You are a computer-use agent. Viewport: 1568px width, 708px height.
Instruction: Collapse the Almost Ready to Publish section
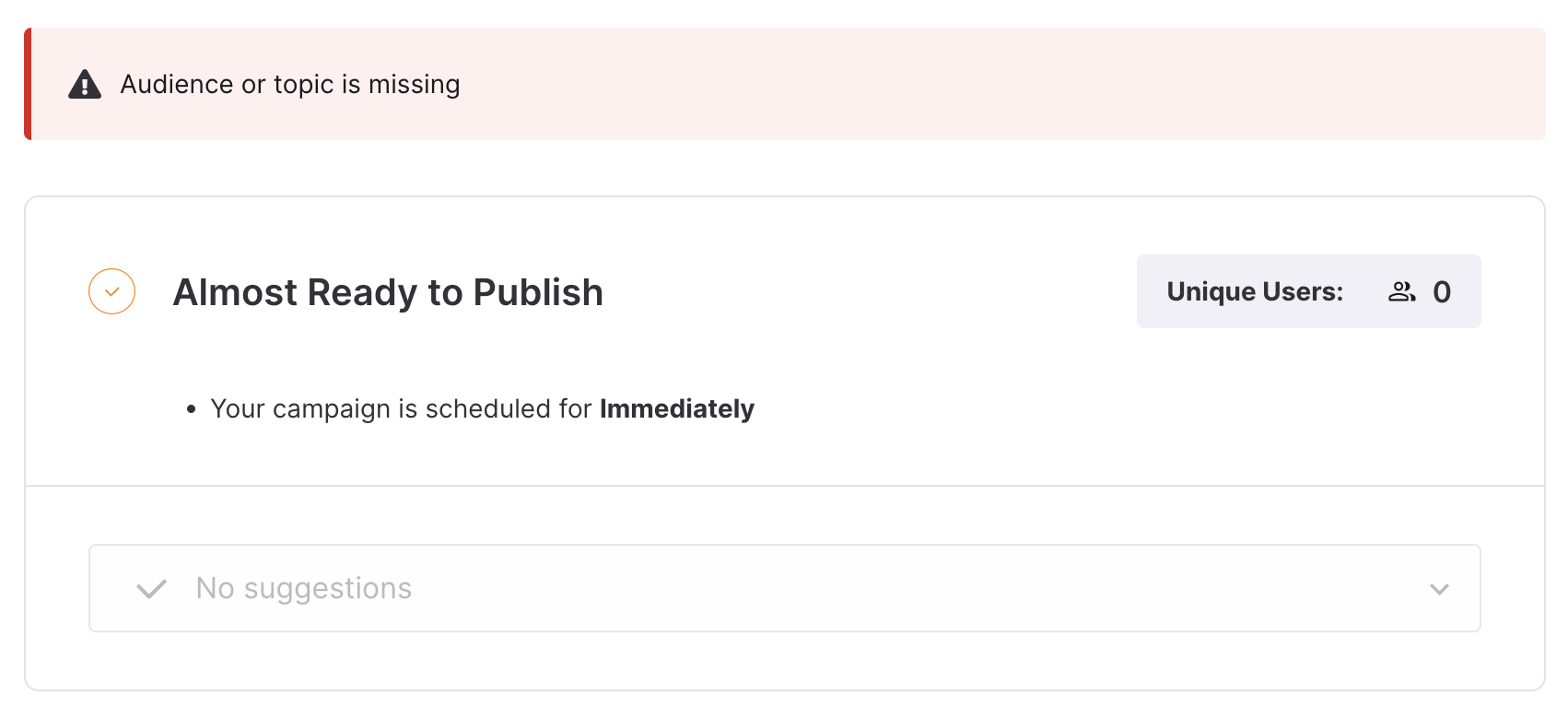click(112, 291)
